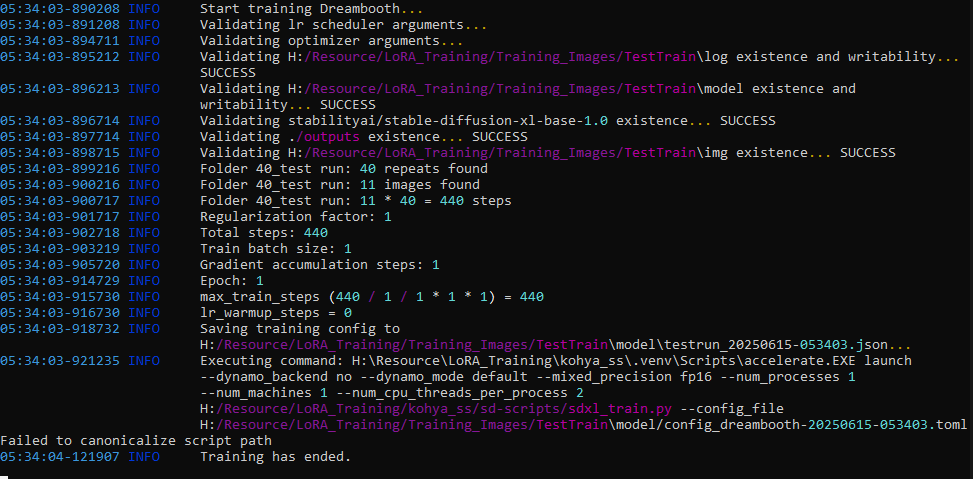
Task: Click timestamp 05:34:04-121907
Action: coord(60,457)
